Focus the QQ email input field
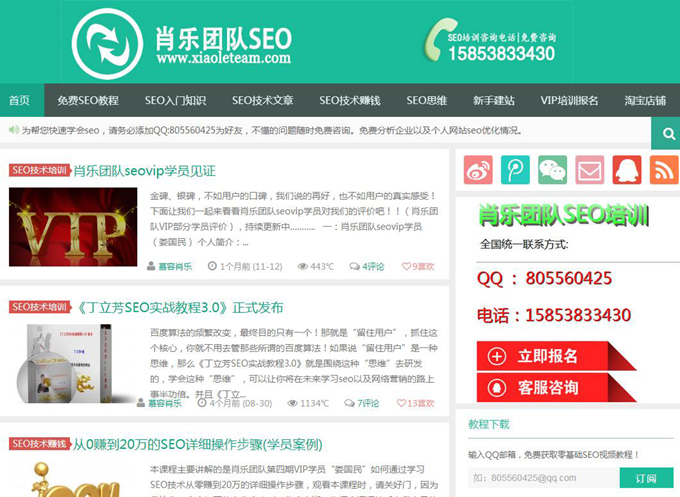This screenshot has width=680, height=497. pyautogui.click(x=544, y=478)
